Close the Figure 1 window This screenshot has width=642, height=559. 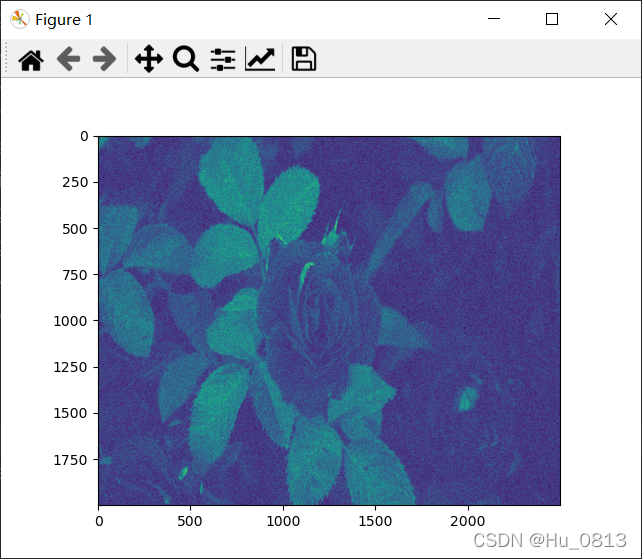(x=610, y=19)
